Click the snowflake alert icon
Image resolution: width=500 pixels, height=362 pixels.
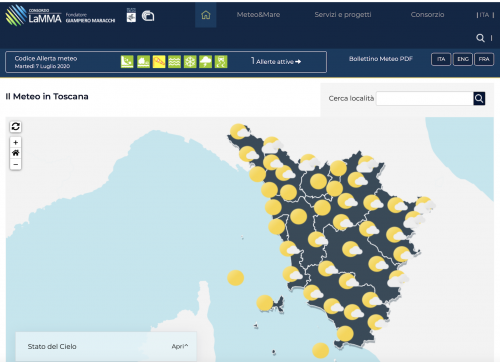point(190,62)
